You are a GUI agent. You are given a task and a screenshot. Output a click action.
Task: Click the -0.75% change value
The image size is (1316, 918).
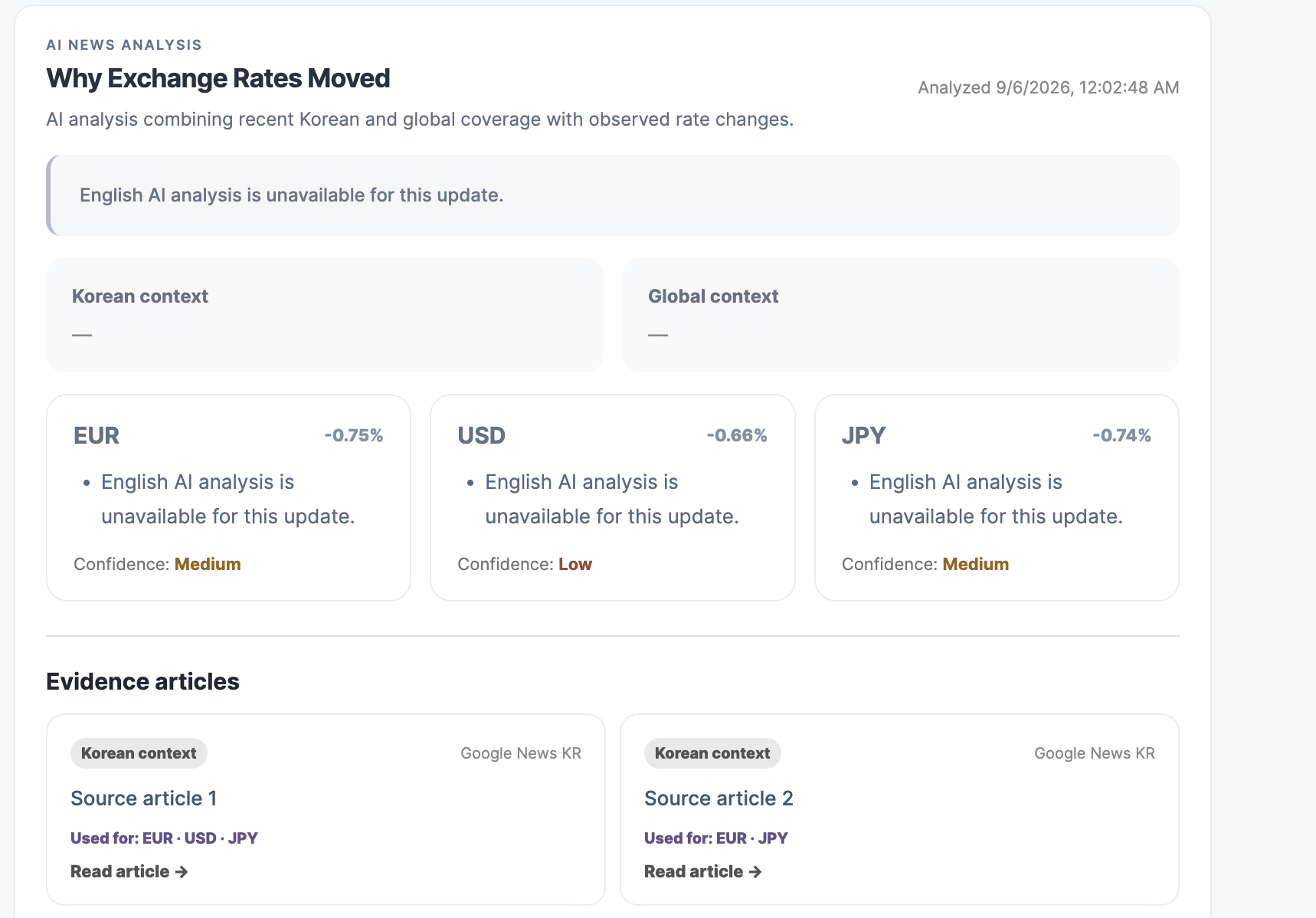[x=353, y=435]
